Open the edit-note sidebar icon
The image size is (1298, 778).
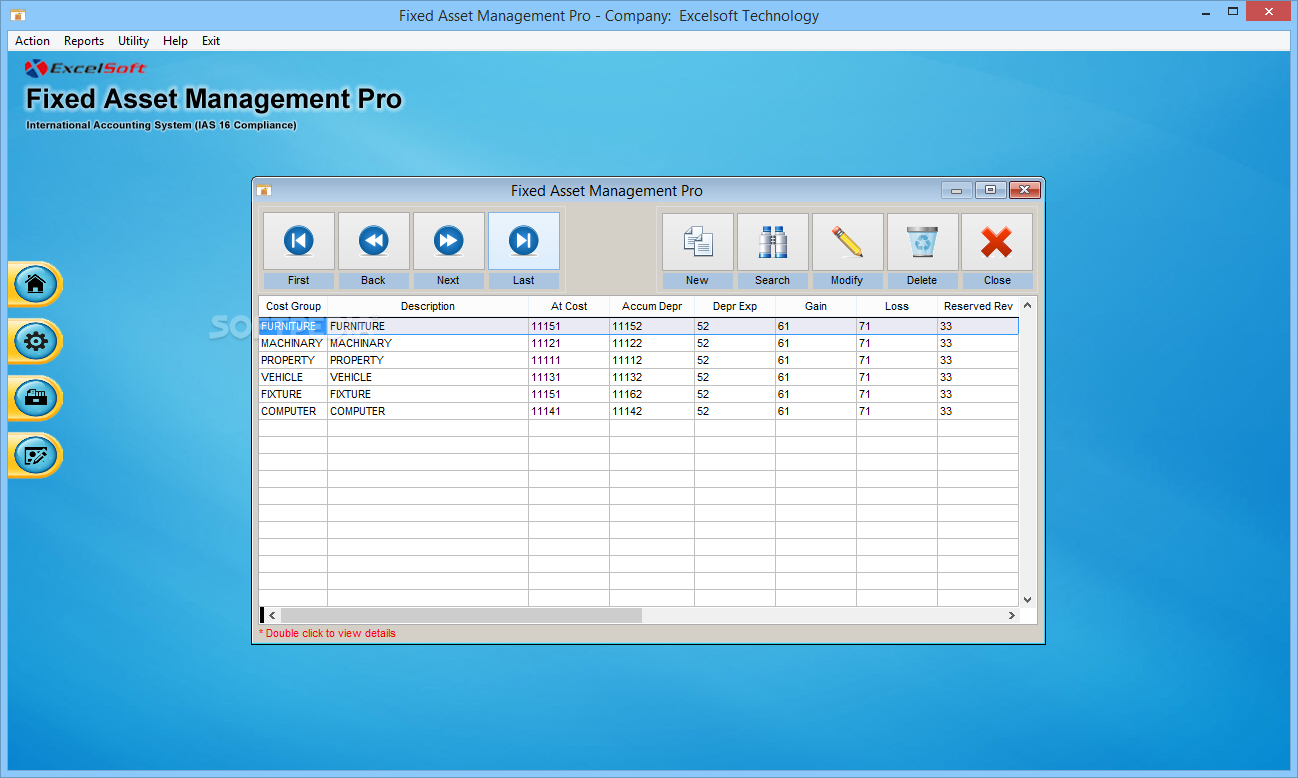[35, 455]
